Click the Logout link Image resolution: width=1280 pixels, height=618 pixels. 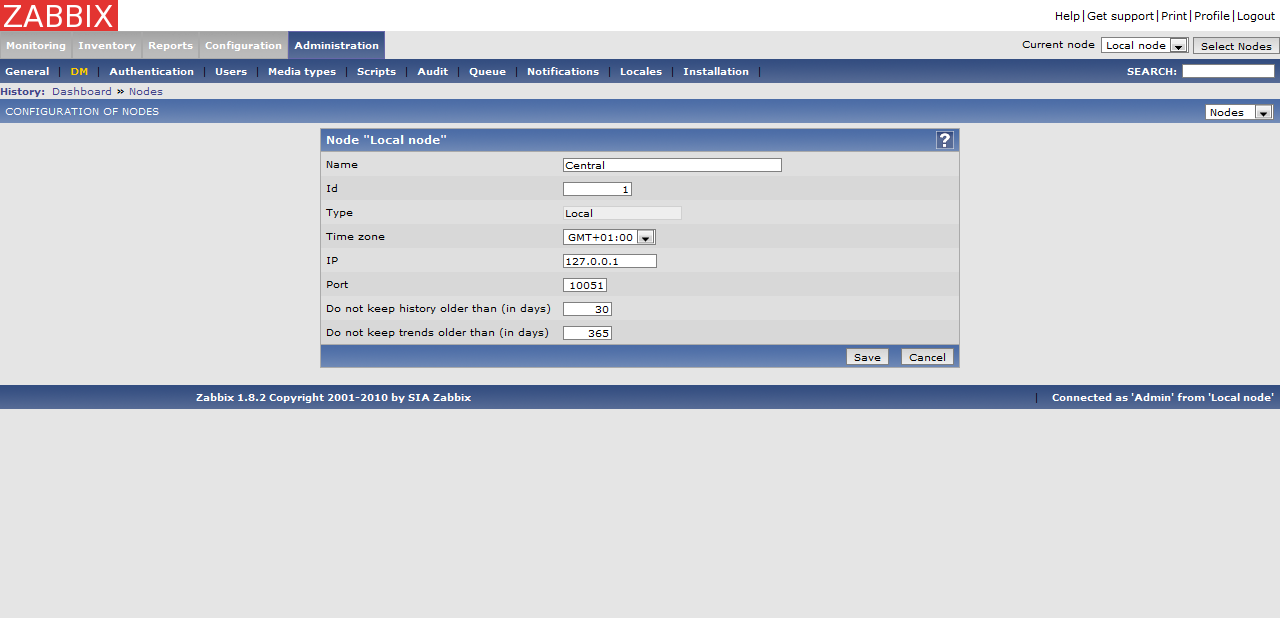click(1256, 16)
